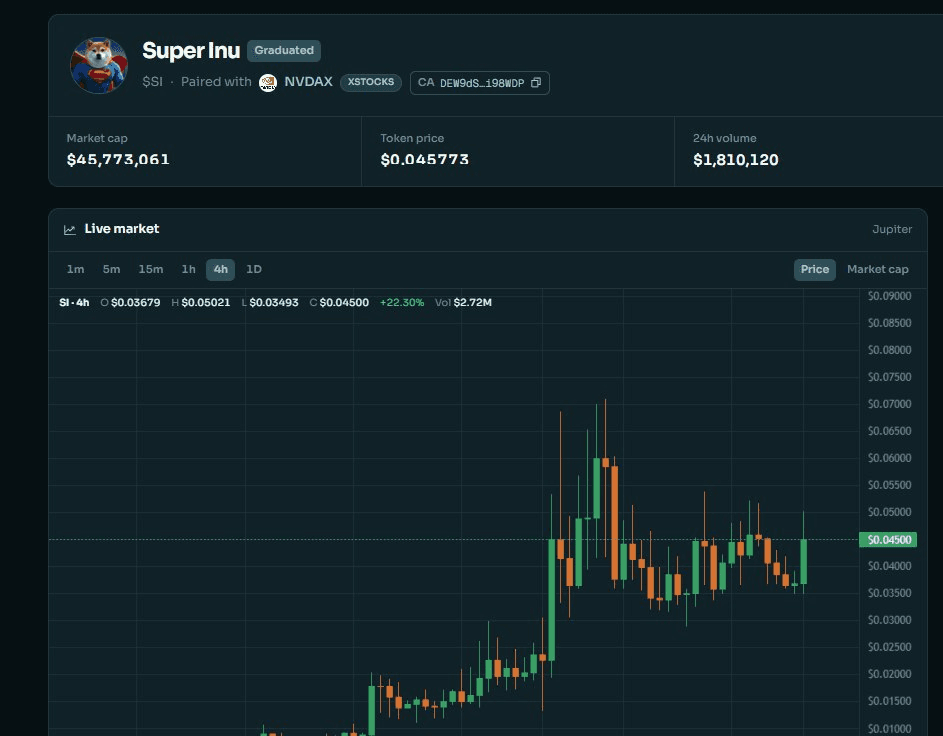Switch chart to 1h interval
The height and width of the screenshot is (736, 943).
(x=188, y=269)
